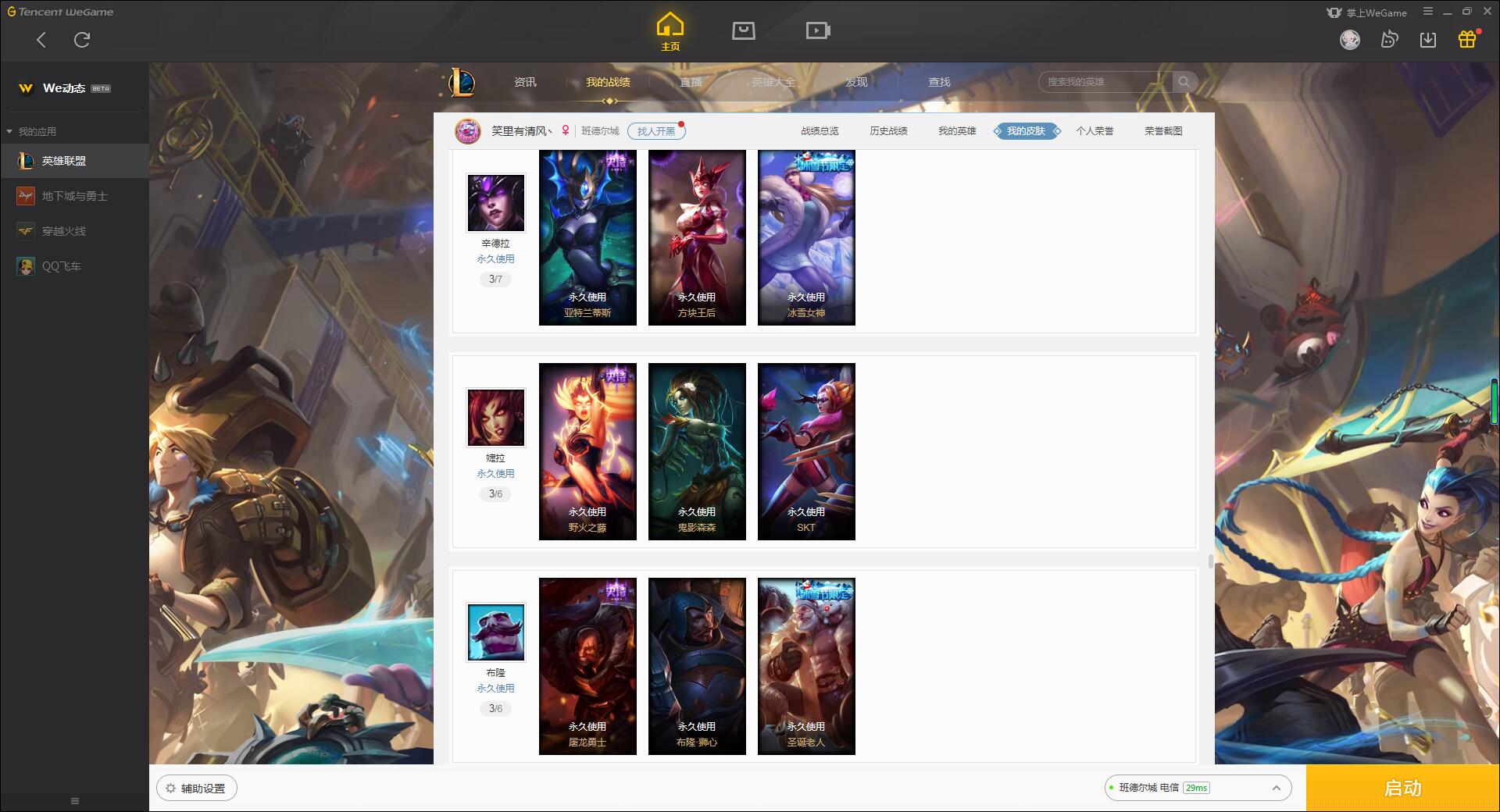Open the 资讯 news tab
This screenshot has height=812, width=1500.
pos(525,82)
